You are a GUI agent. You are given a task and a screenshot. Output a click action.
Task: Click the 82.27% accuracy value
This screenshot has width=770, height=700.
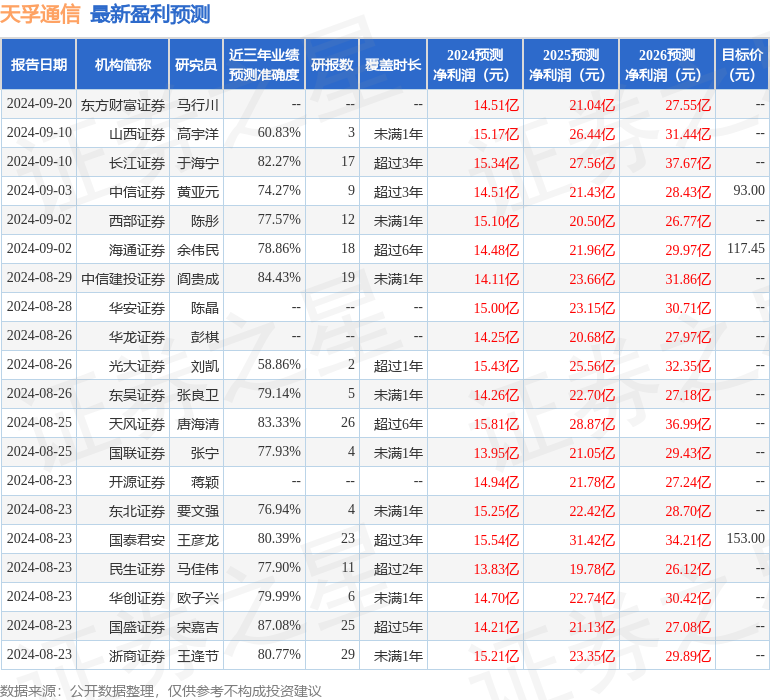click(x=279, y=162)
